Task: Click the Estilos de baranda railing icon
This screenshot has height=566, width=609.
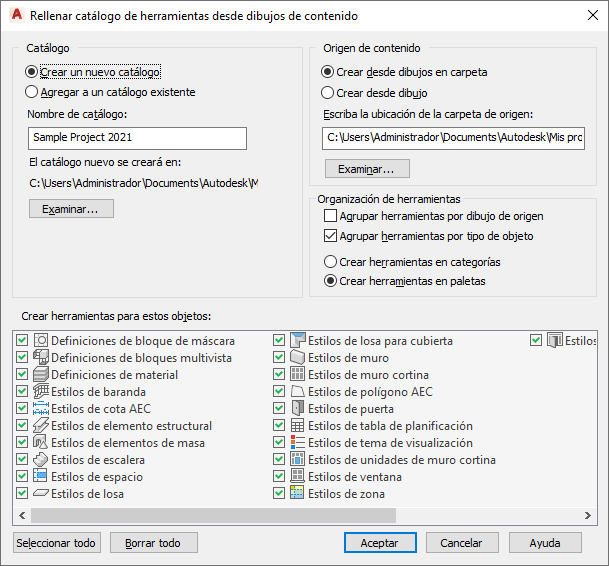Action: [x=41, y=391]
